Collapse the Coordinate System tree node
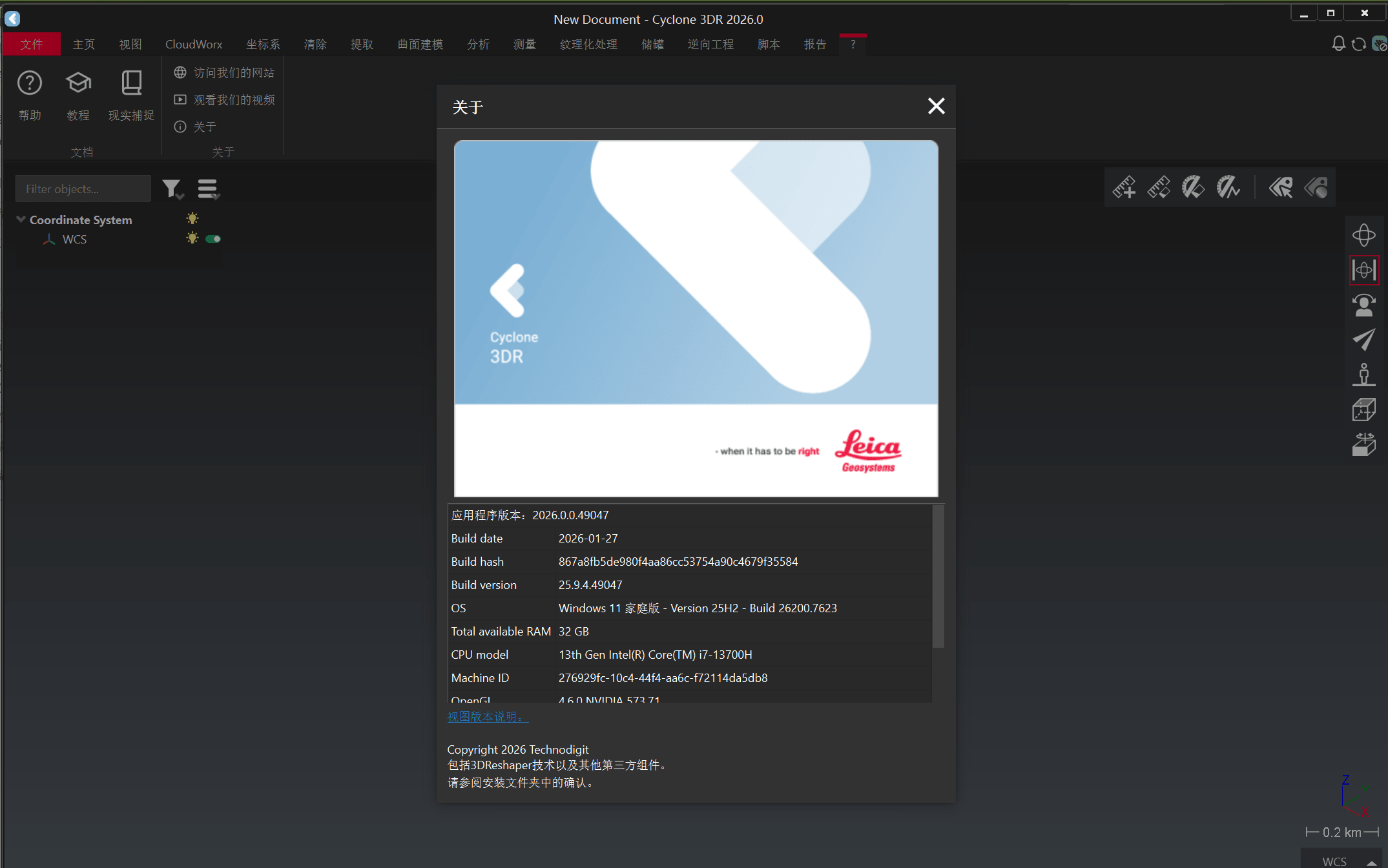 pos(21,220)
